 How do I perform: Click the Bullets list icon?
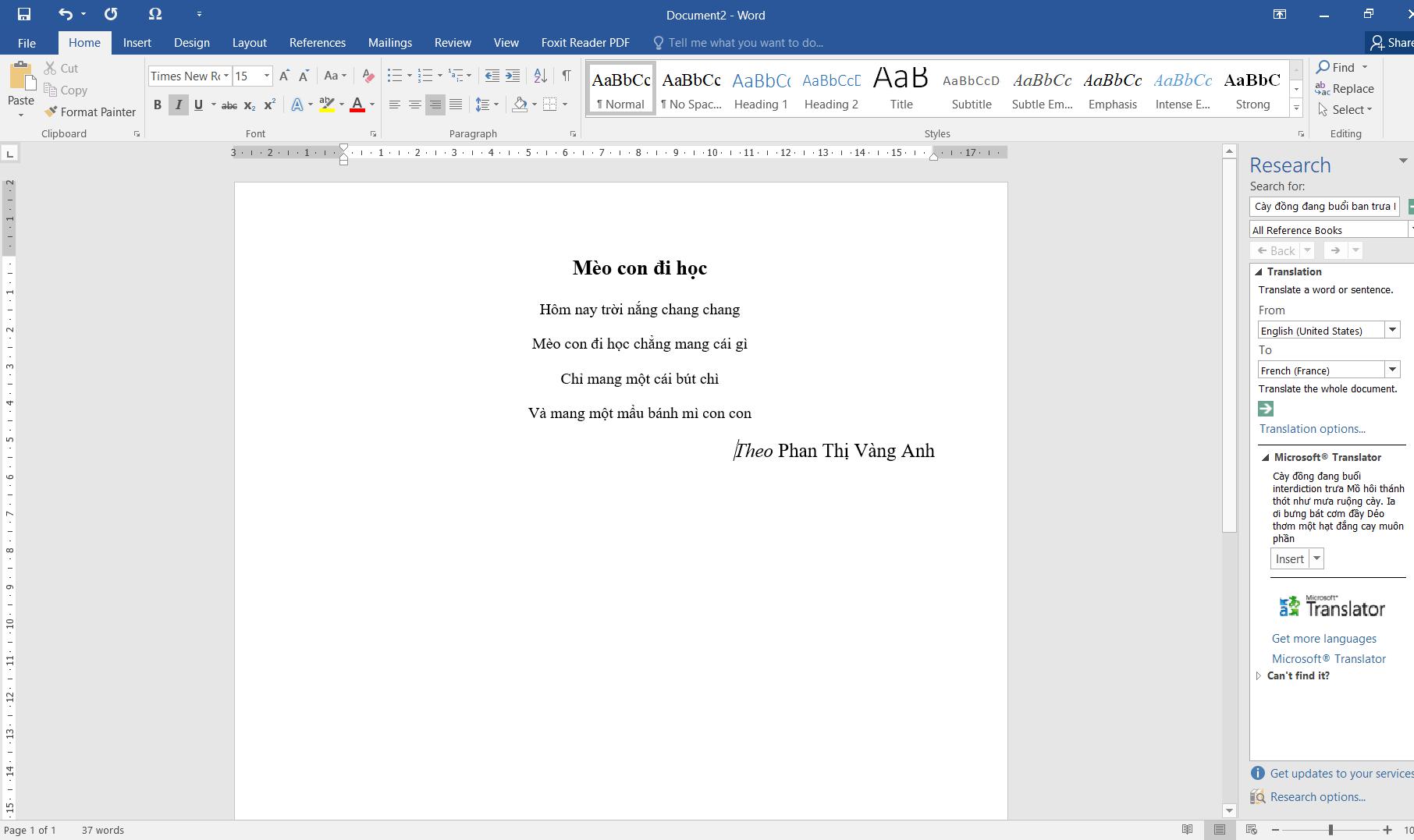394,76
